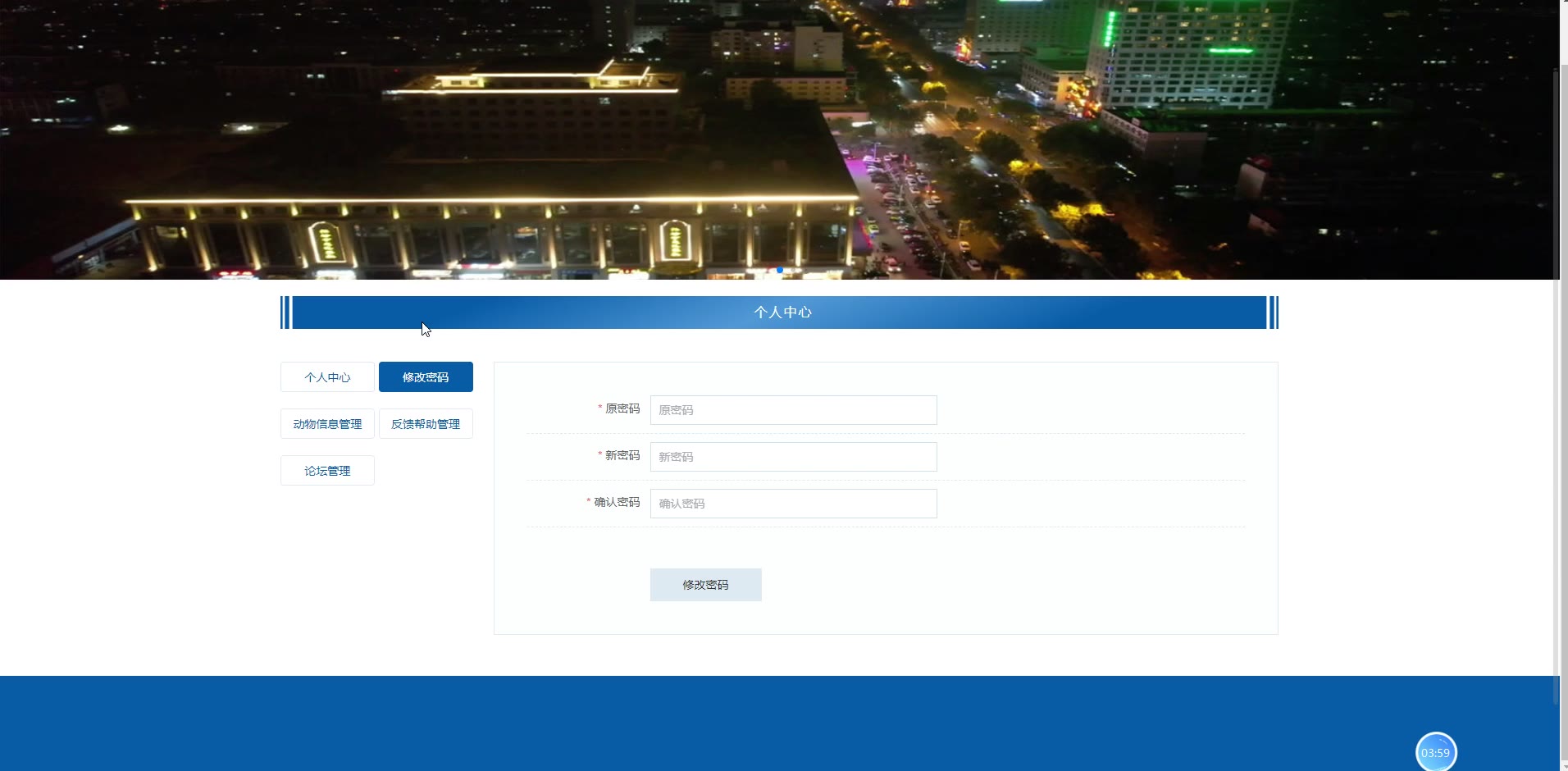Focus the 确认密码 input field

(x=793, y=504)
